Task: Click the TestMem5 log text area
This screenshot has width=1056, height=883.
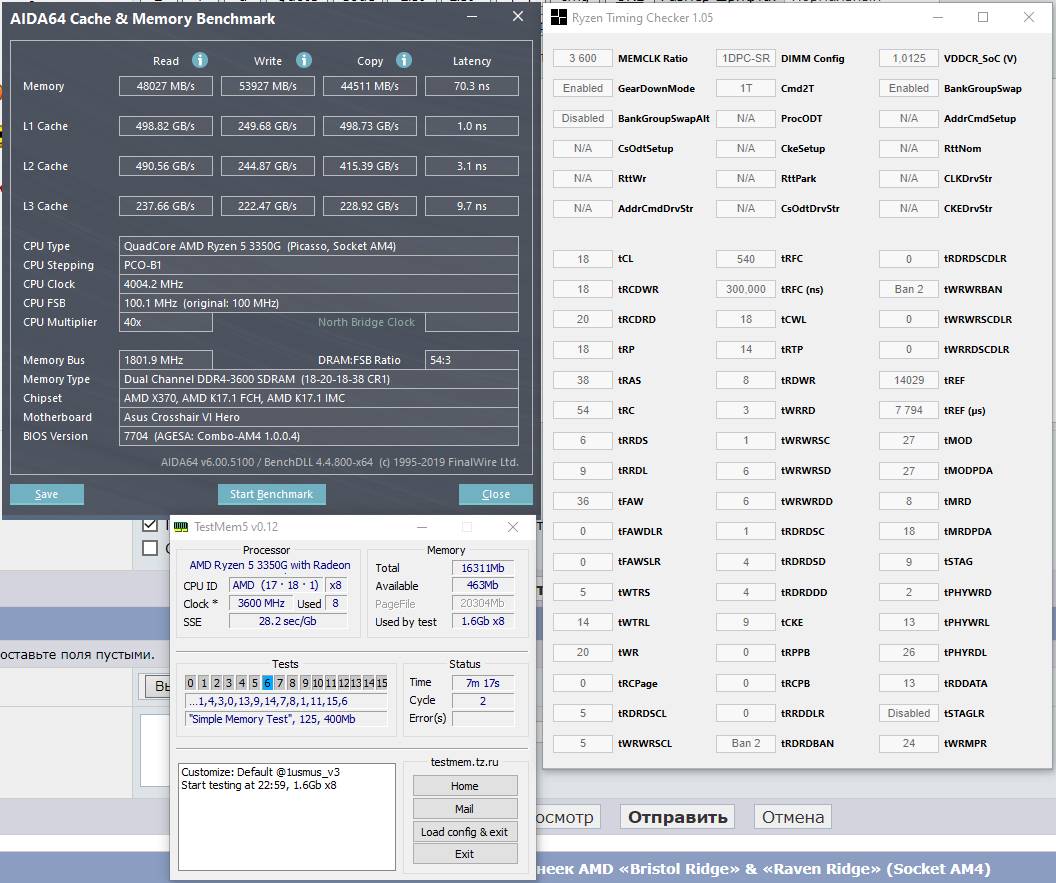Action: point(287,816)
